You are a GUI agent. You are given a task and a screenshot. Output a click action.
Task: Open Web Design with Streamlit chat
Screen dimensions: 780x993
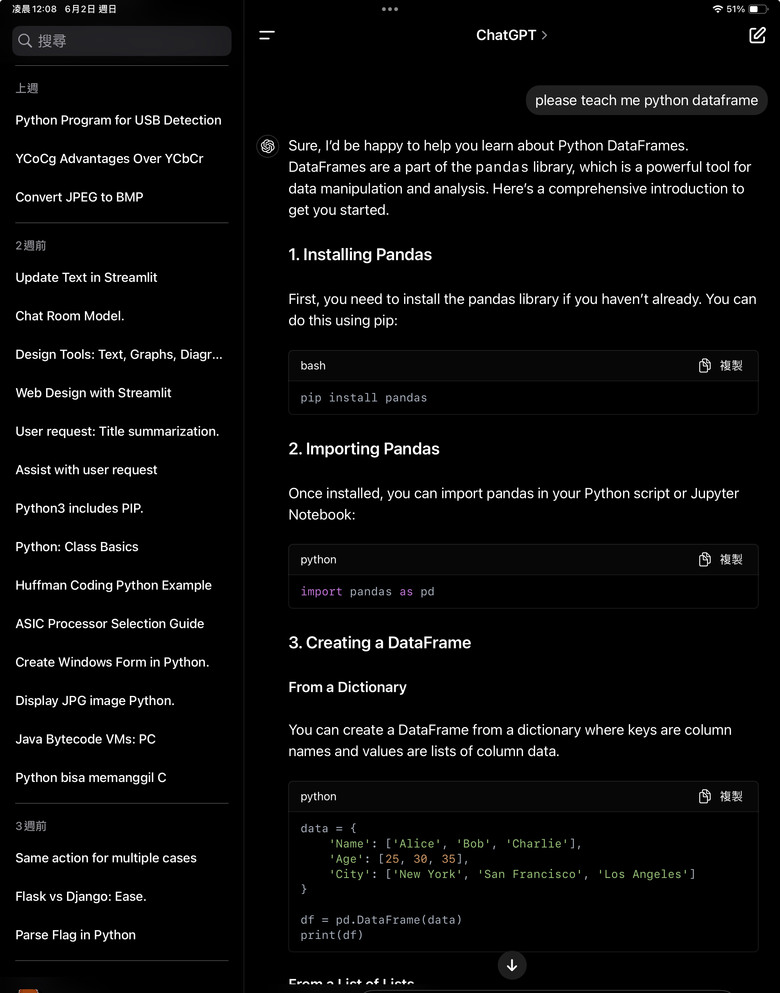pos(93,393)
